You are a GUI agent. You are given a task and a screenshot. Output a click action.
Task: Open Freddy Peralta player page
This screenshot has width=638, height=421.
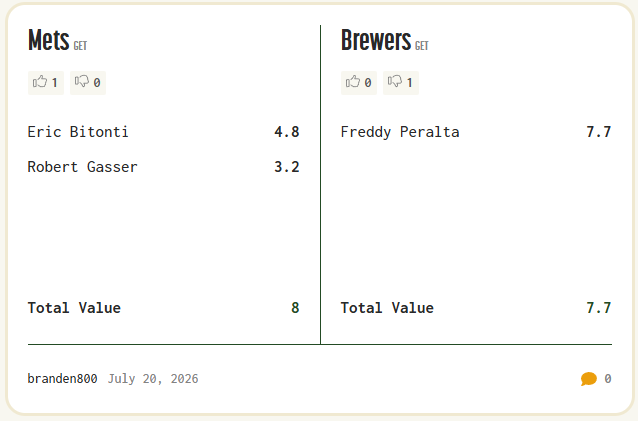point(400,132)
